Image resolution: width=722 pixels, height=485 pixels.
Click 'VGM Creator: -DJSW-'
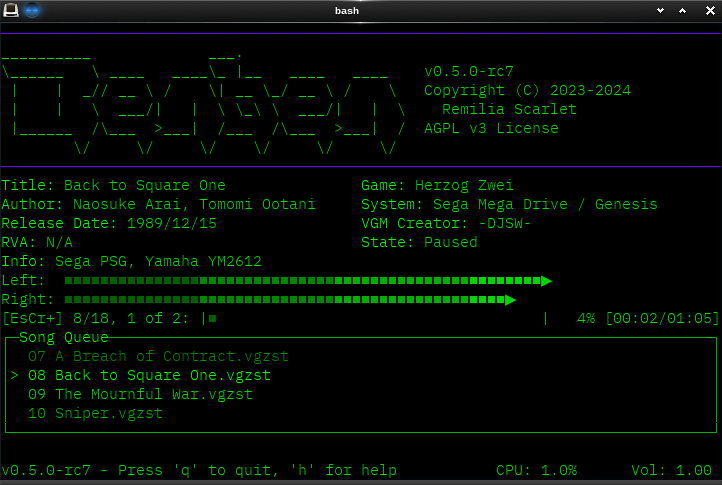click(446, 223)
